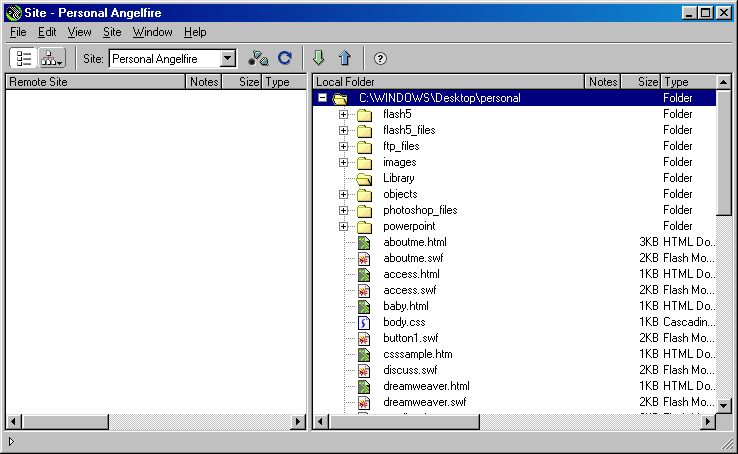738x454 pixels.
Task: Click the local pane scroll down arrow
Action: coord(724,406)
